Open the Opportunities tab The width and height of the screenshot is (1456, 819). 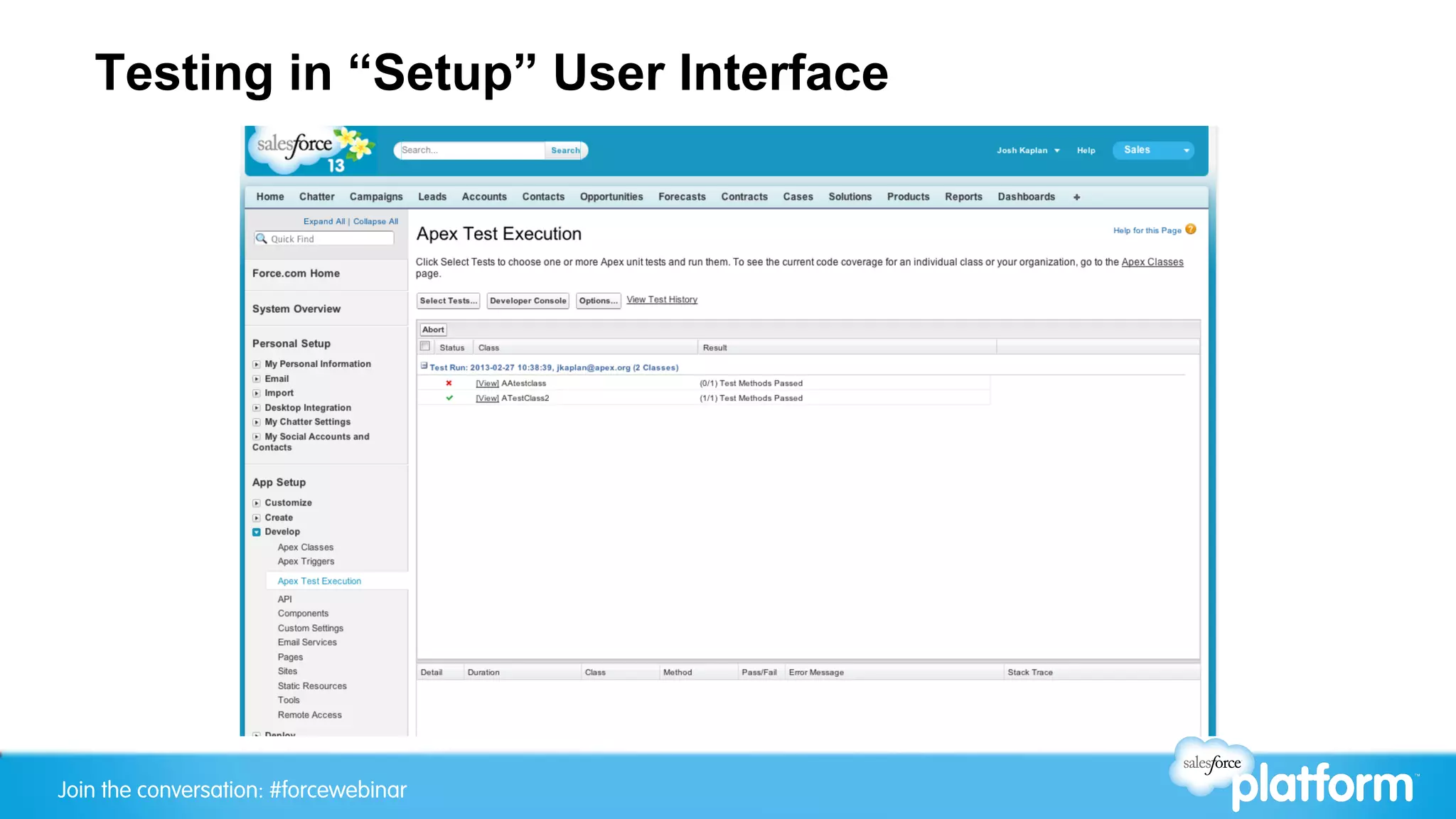611,197
